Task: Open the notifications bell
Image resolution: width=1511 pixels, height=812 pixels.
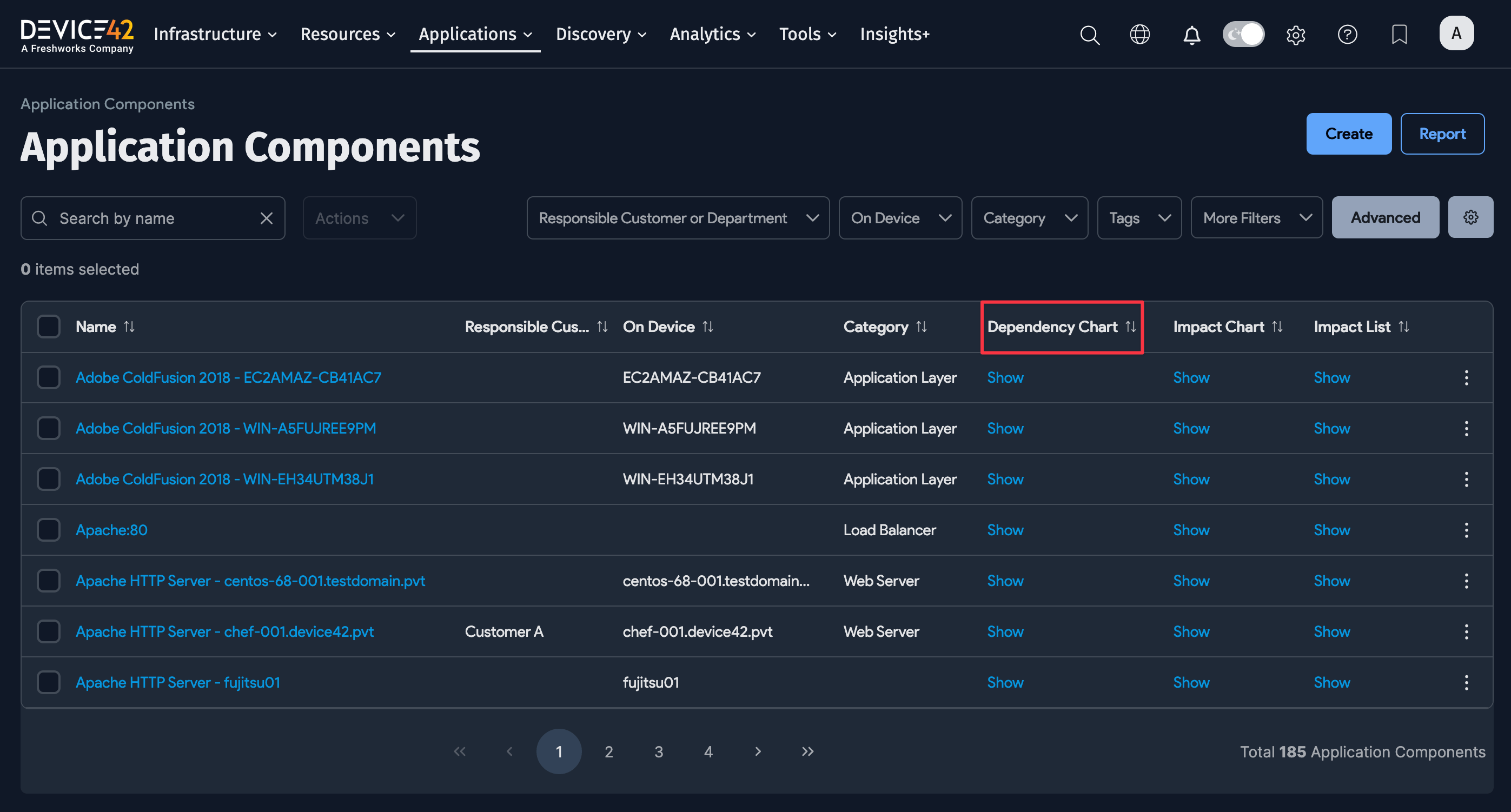Action: (x=1191, y=35)
